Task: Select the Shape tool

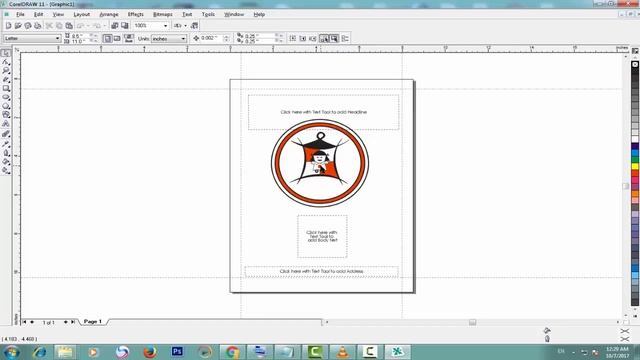Action: point(6,62)
